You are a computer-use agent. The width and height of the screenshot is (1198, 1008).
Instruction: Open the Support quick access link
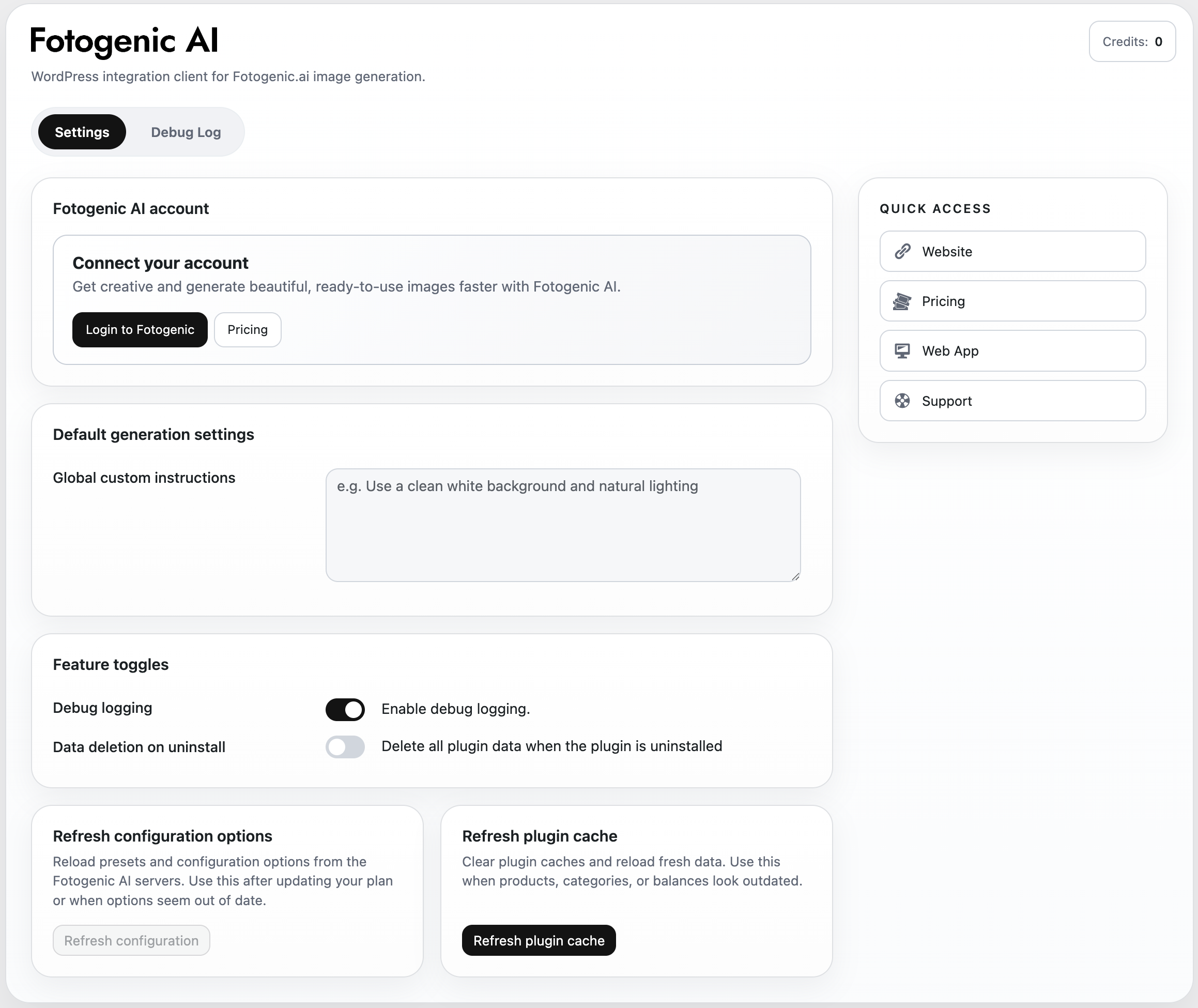(x=1012, y=401)
